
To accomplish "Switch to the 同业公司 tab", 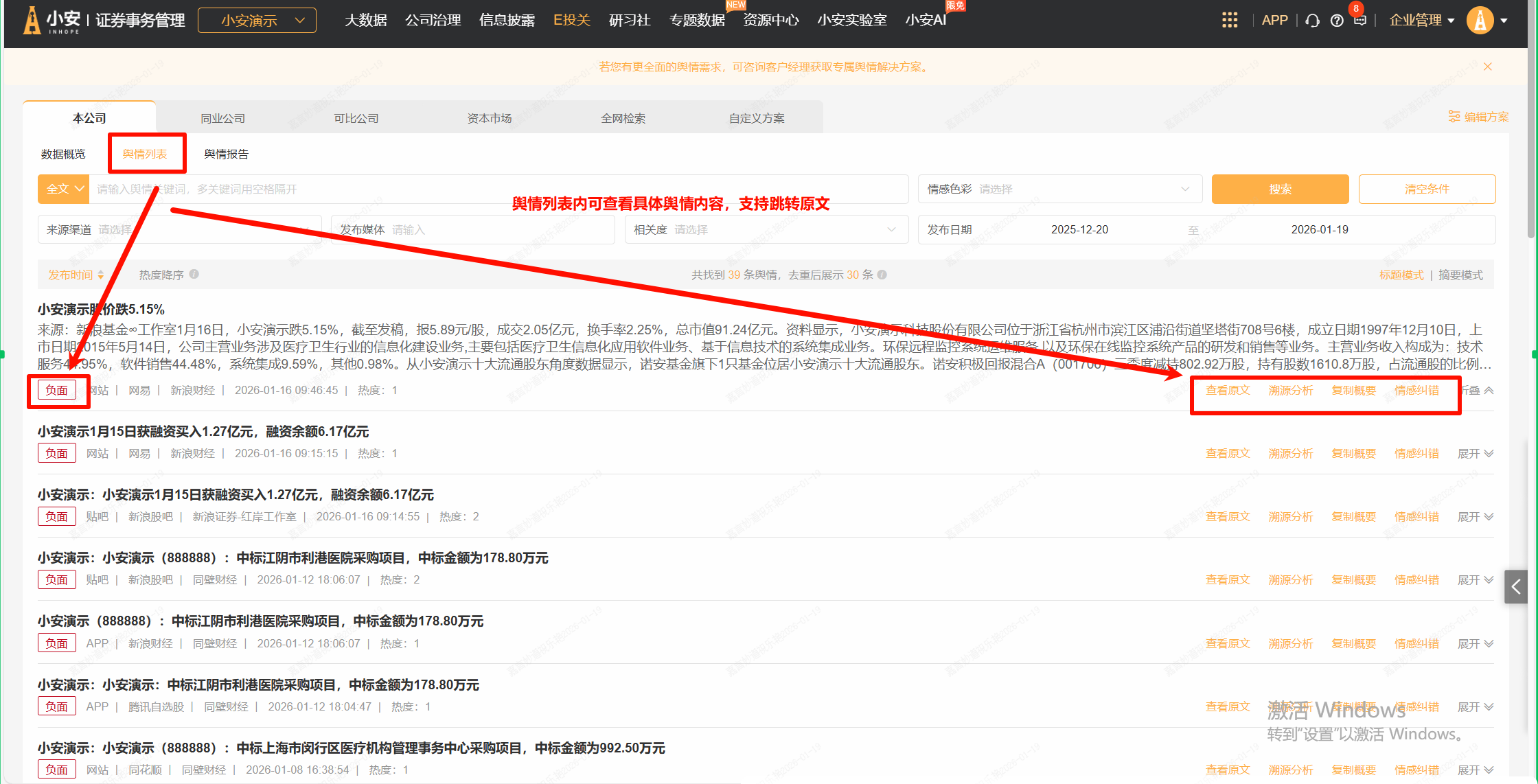I will 222,118.
